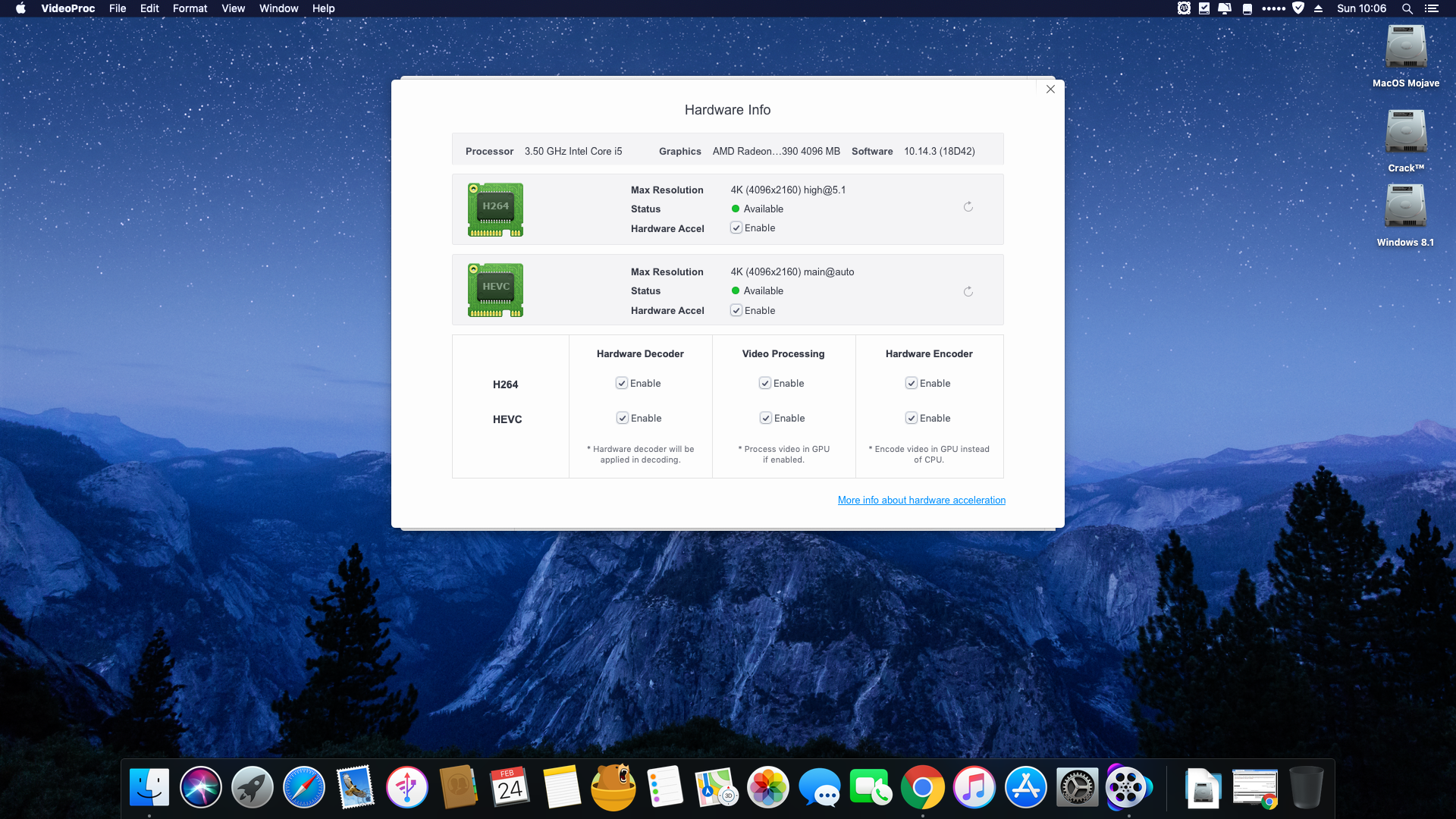
Task: Click the H264 Available status text
Action: click(x=764, y=209)
